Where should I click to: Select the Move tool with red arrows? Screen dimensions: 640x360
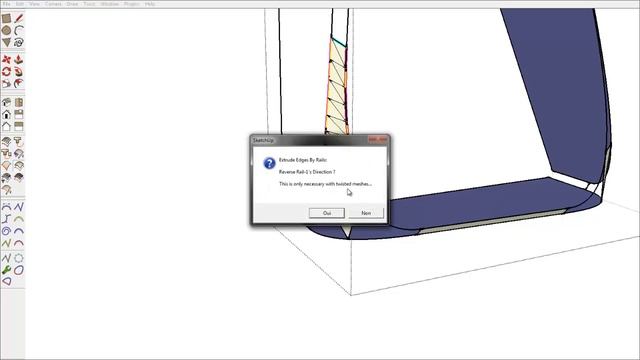click(6, 60)
